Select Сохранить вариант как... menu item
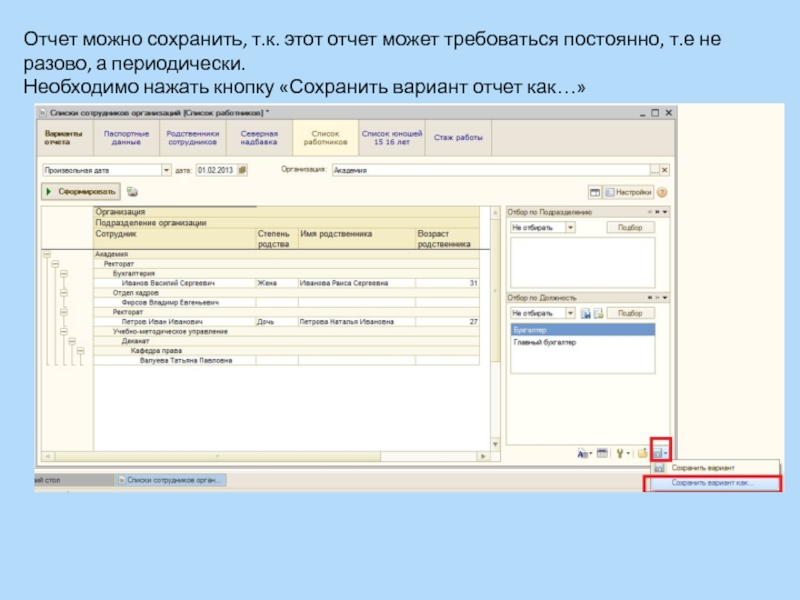800x600 pixels. pyautogui.click(x=712, y=483)
